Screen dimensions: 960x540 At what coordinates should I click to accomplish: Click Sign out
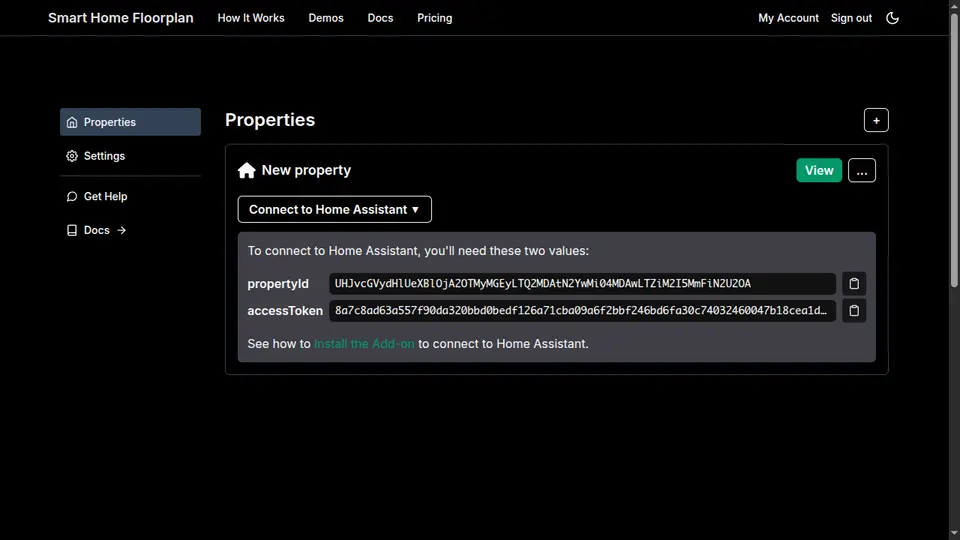[x=851, y=18]
